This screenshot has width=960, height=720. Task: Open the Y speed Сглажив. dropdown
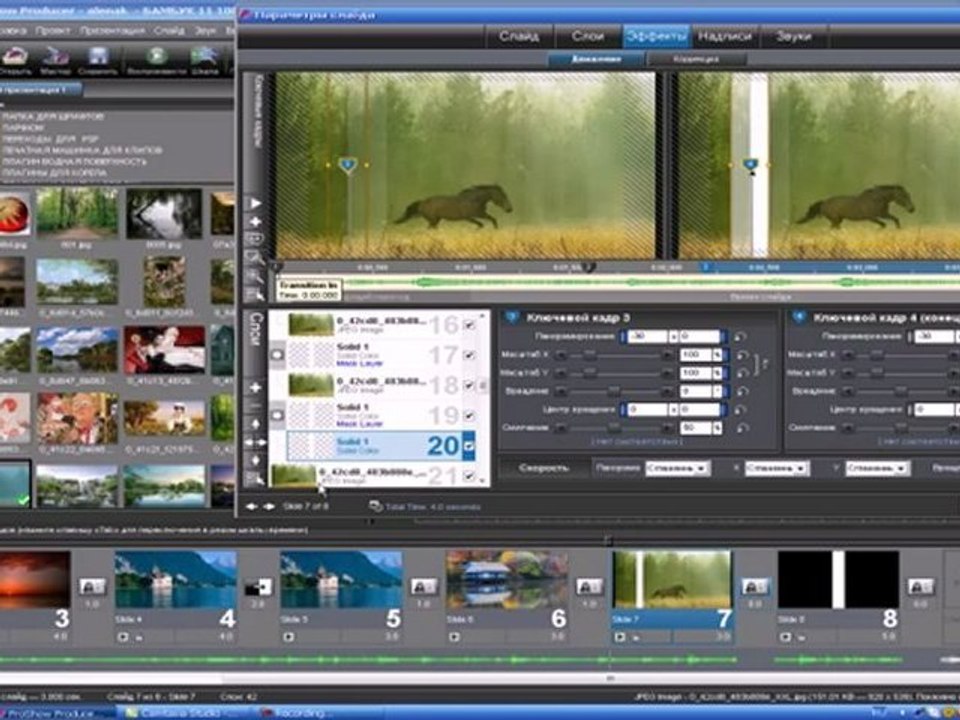click(x=878, y=469)
